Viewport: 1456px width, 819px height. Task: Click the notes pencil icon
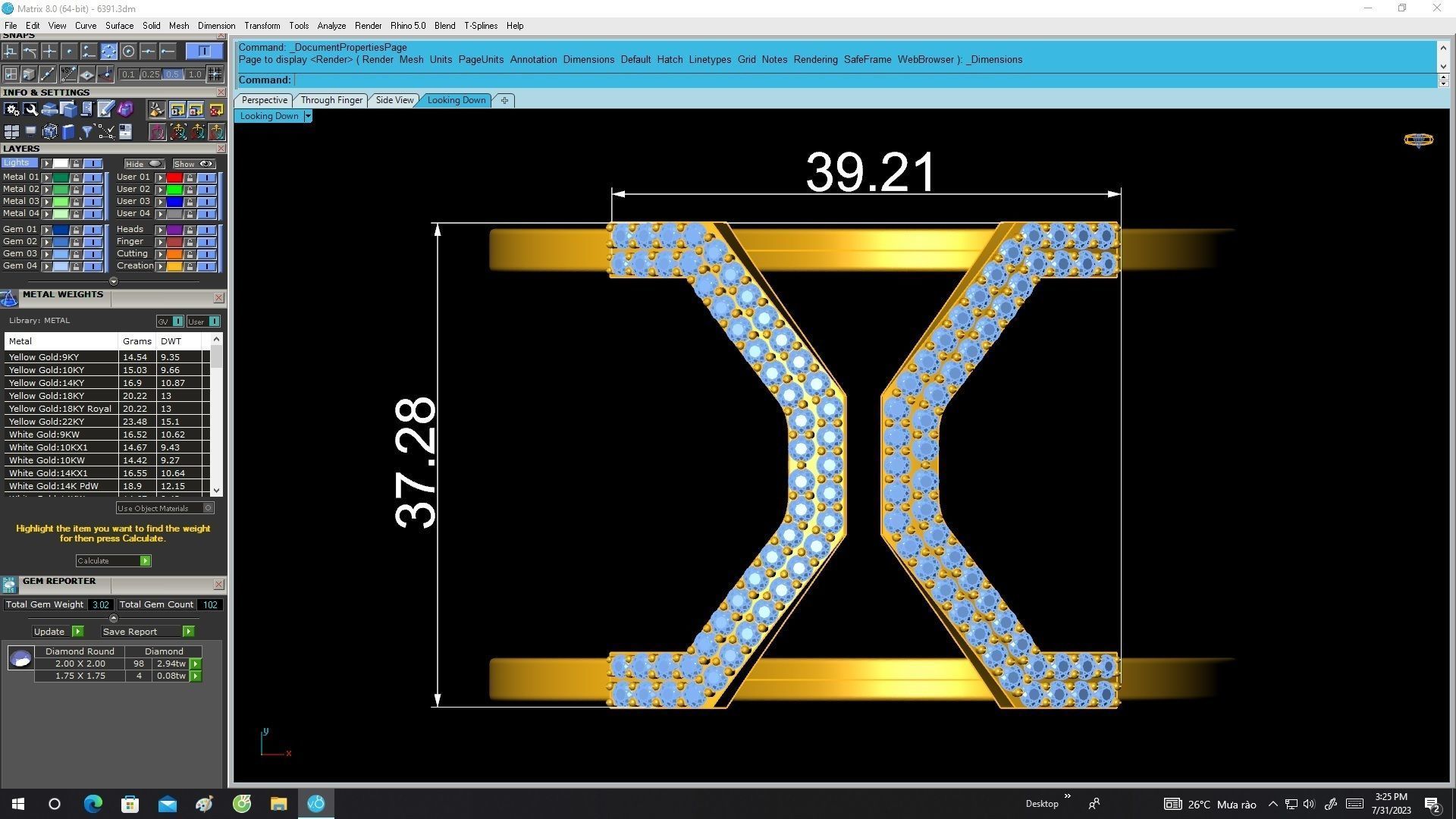coord(105,110)
